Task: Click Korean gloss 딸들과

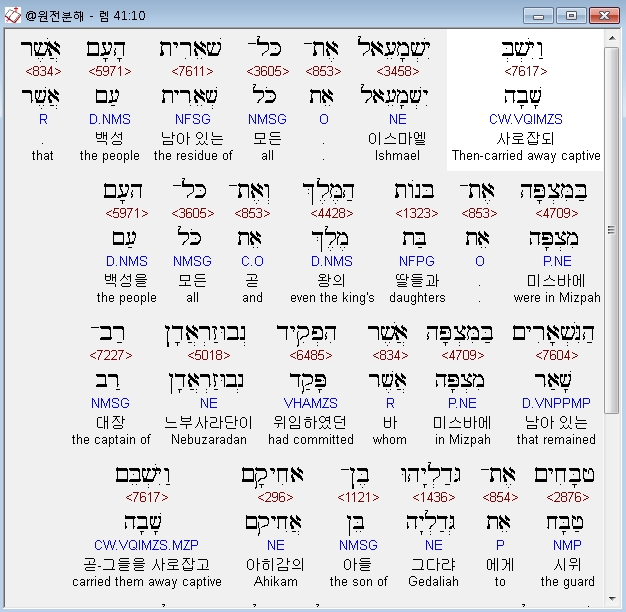Action: (x=417, y=280)
